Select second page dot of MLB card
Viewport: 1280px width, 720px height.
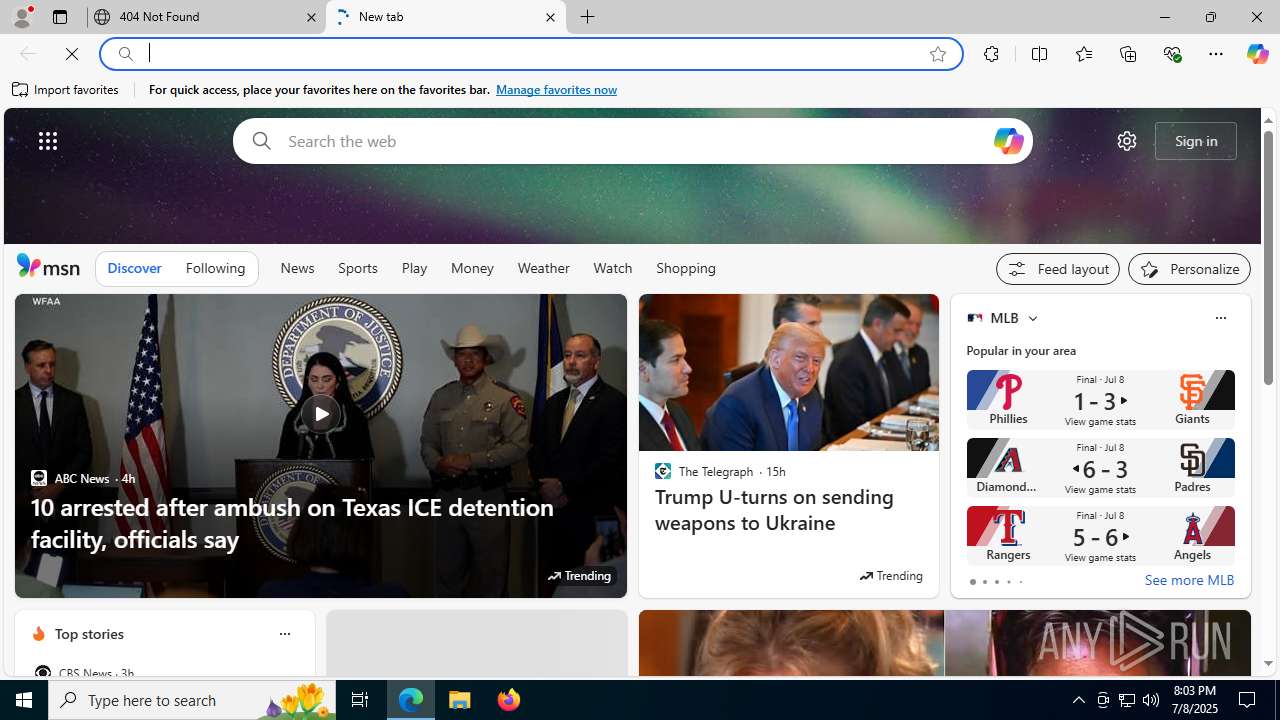pyautogui.click(x=984, y=582)
